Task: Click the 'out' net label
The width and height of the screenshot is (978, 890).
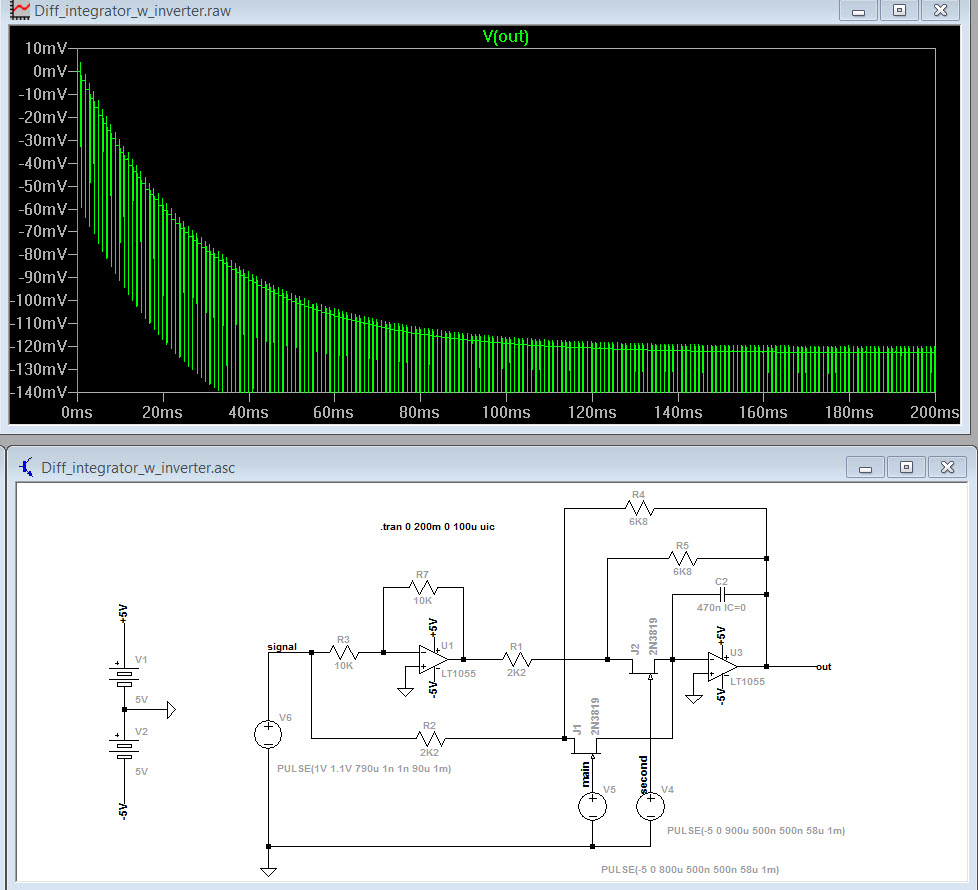Action: click(823, 667)
